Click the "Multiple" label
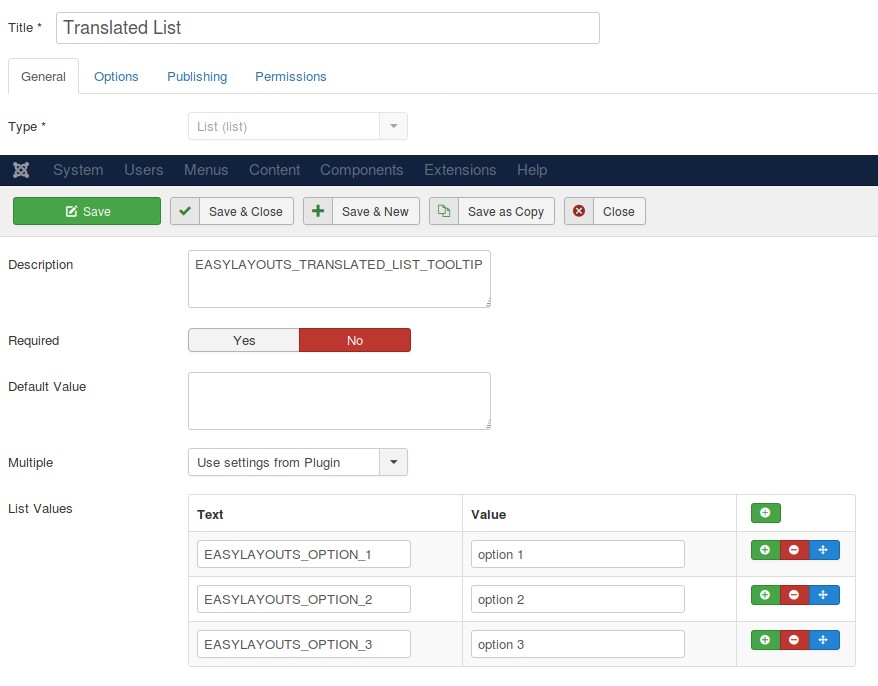The height and width of the screenshot is (686, 878). pos(31,463)
